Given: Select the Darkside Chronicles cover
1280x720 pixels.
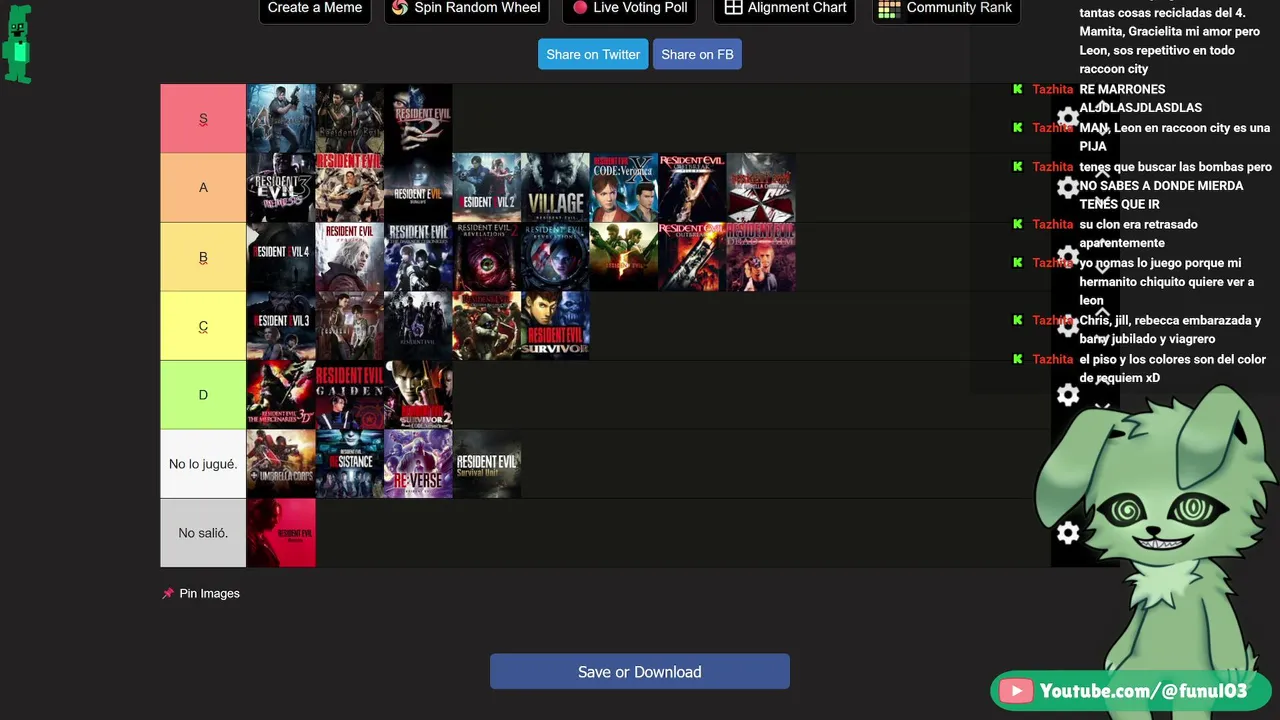Looking at the screenshot, I should 418,257.
